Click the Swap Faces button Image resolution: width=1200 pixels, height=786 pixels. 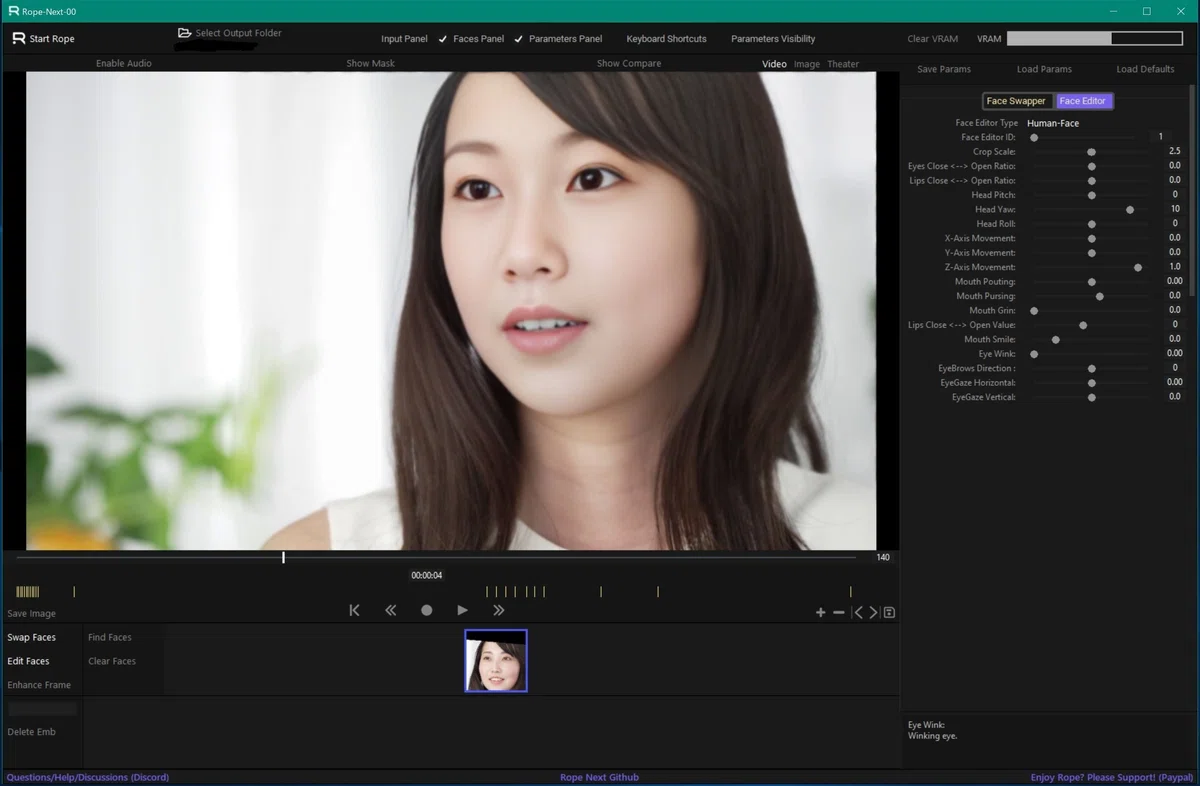tap(31, 637)
